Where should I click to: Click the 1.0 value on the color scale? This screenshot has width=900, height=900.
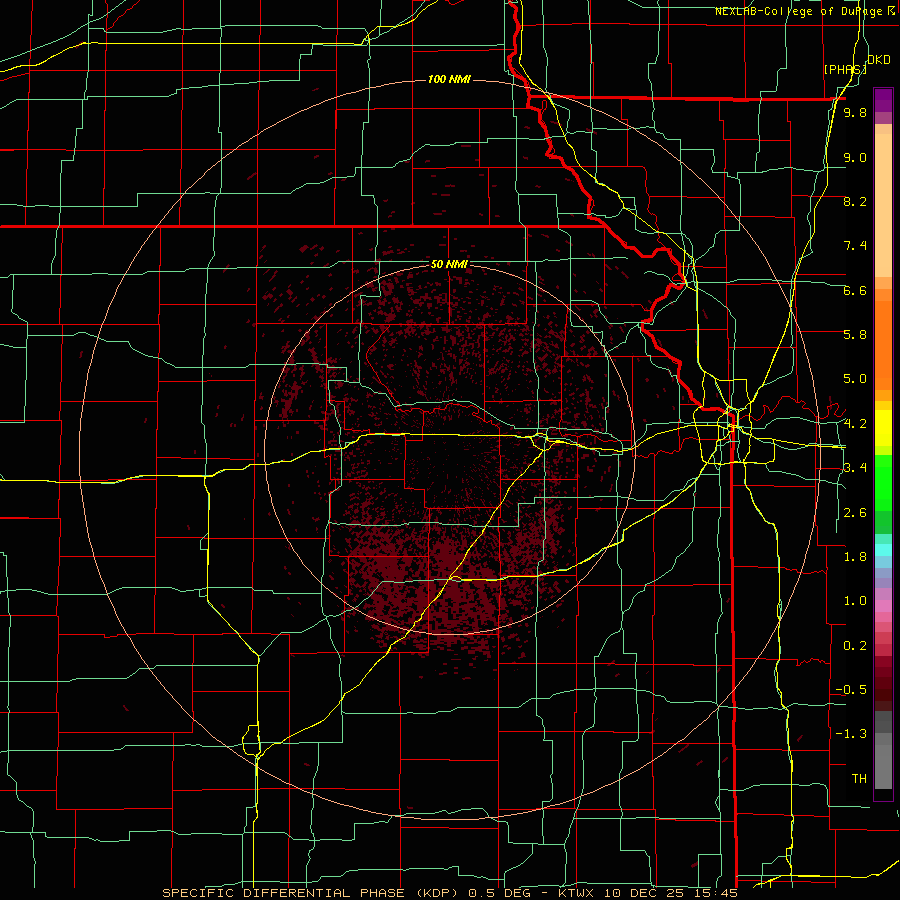tap(855, 601)
